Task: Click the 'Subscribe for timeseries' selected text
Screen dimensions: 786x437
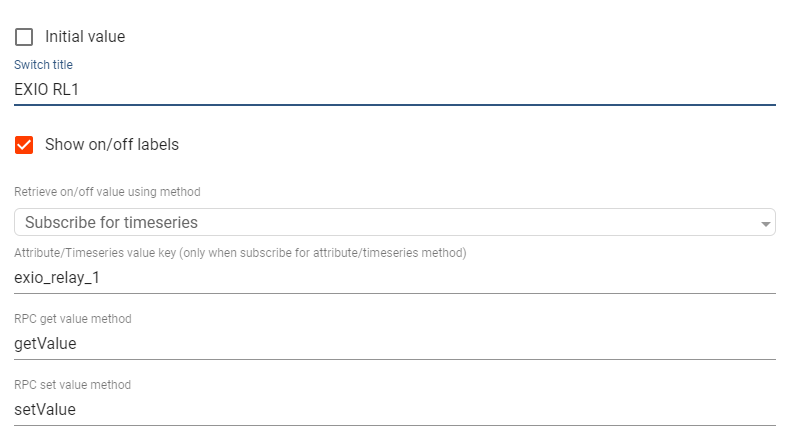Action: pos(111,222)
